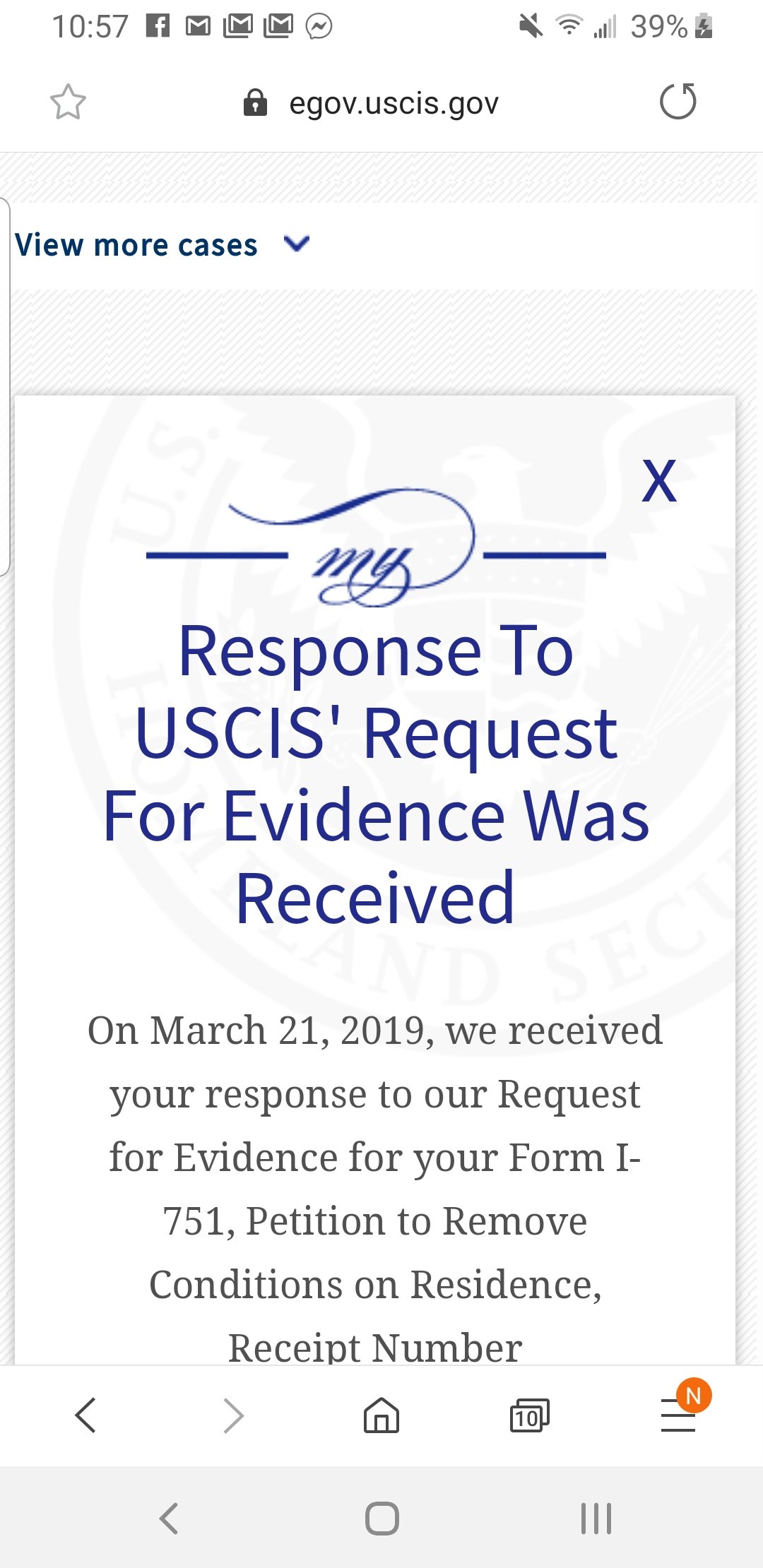Close the case status popup with X
The image size is (763, 1568).
click(659, 481)
